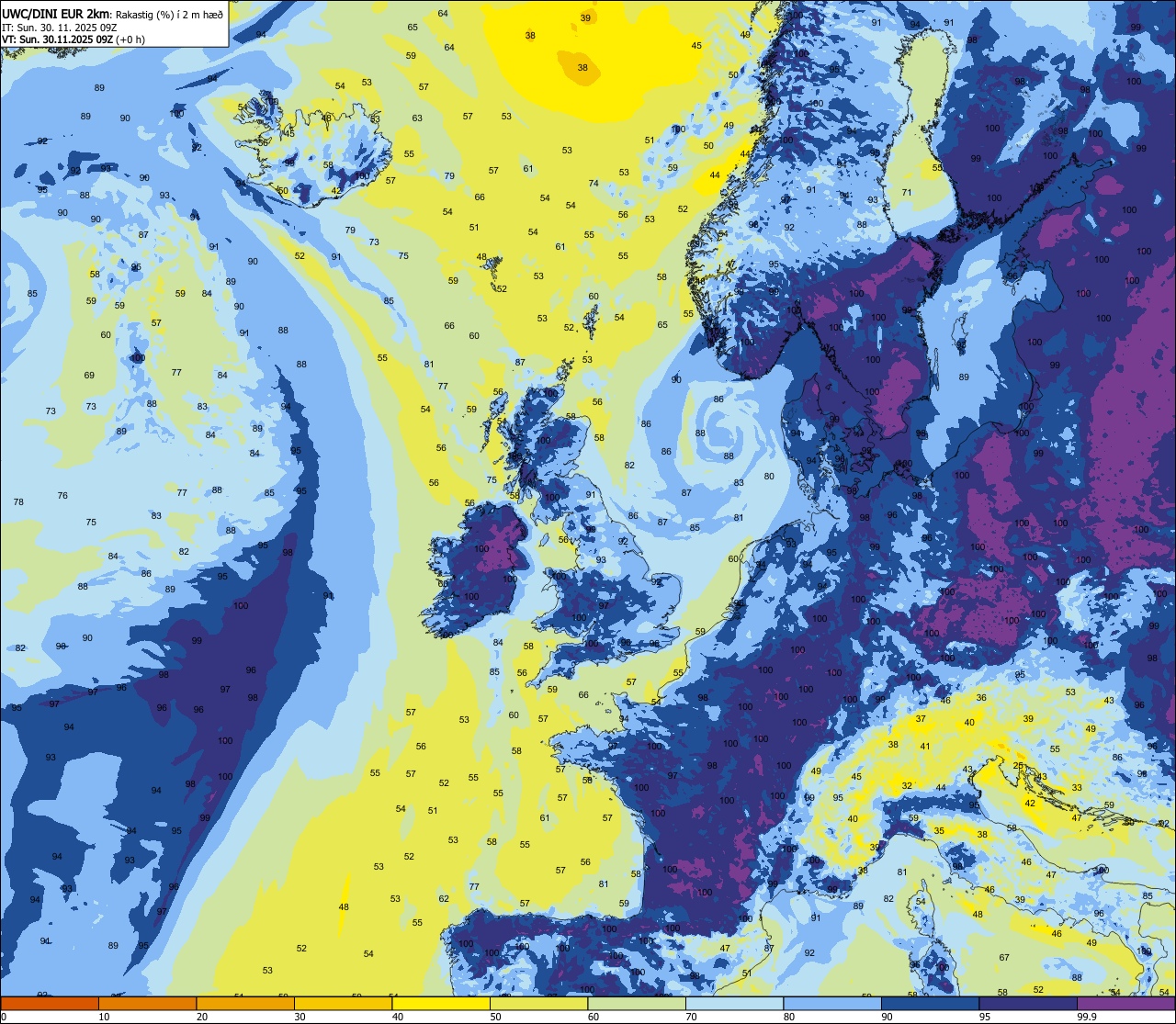Click the '78' humidity value at left map edge
1176x1024 pixels.
(x=18, y=501)
